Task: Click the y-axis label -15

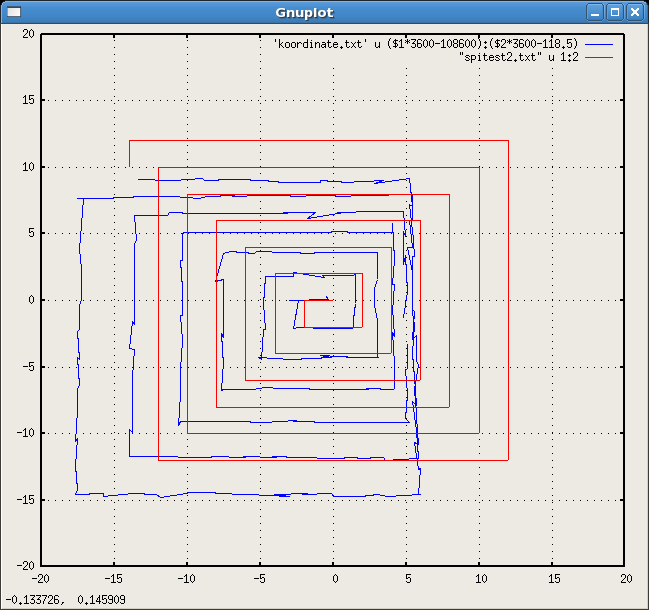Action: [x=26, y=500]
